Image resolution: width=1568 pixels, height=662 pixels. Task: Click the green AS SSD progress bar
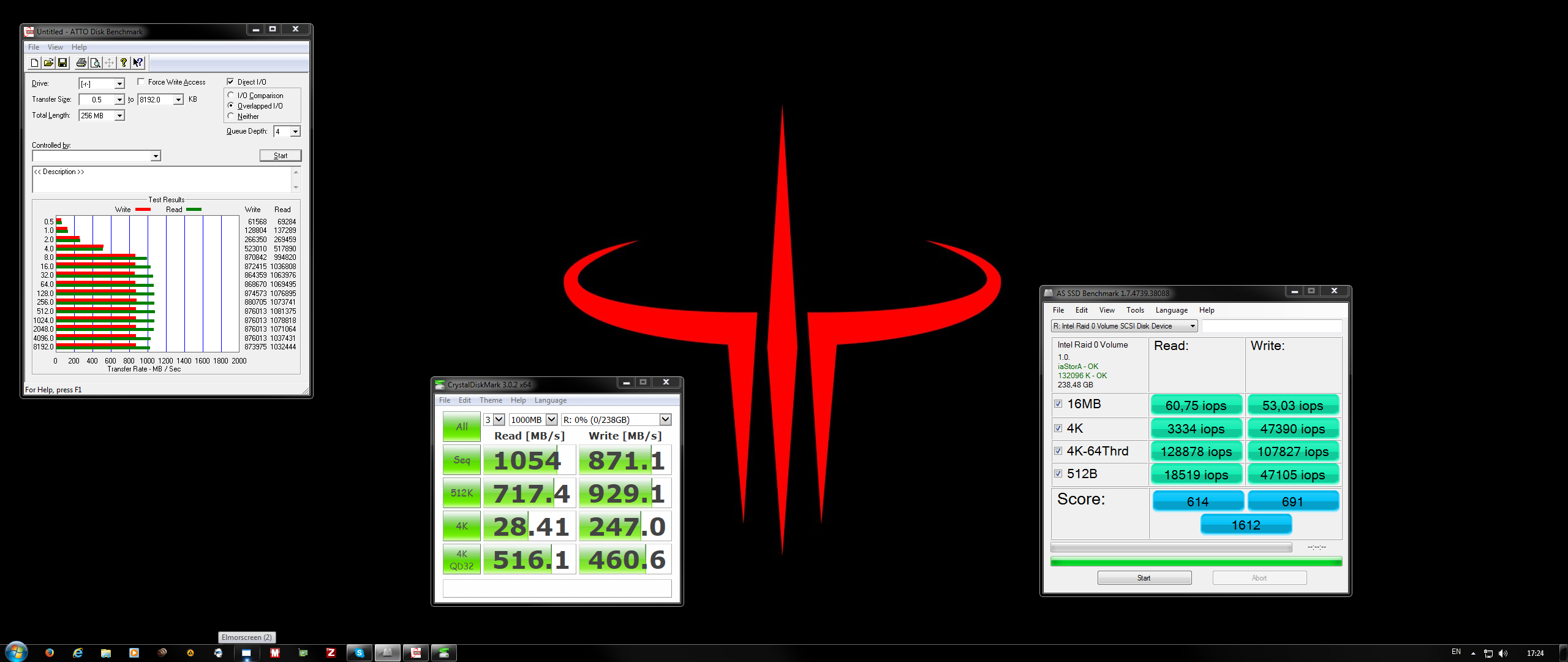(1196, 561)
